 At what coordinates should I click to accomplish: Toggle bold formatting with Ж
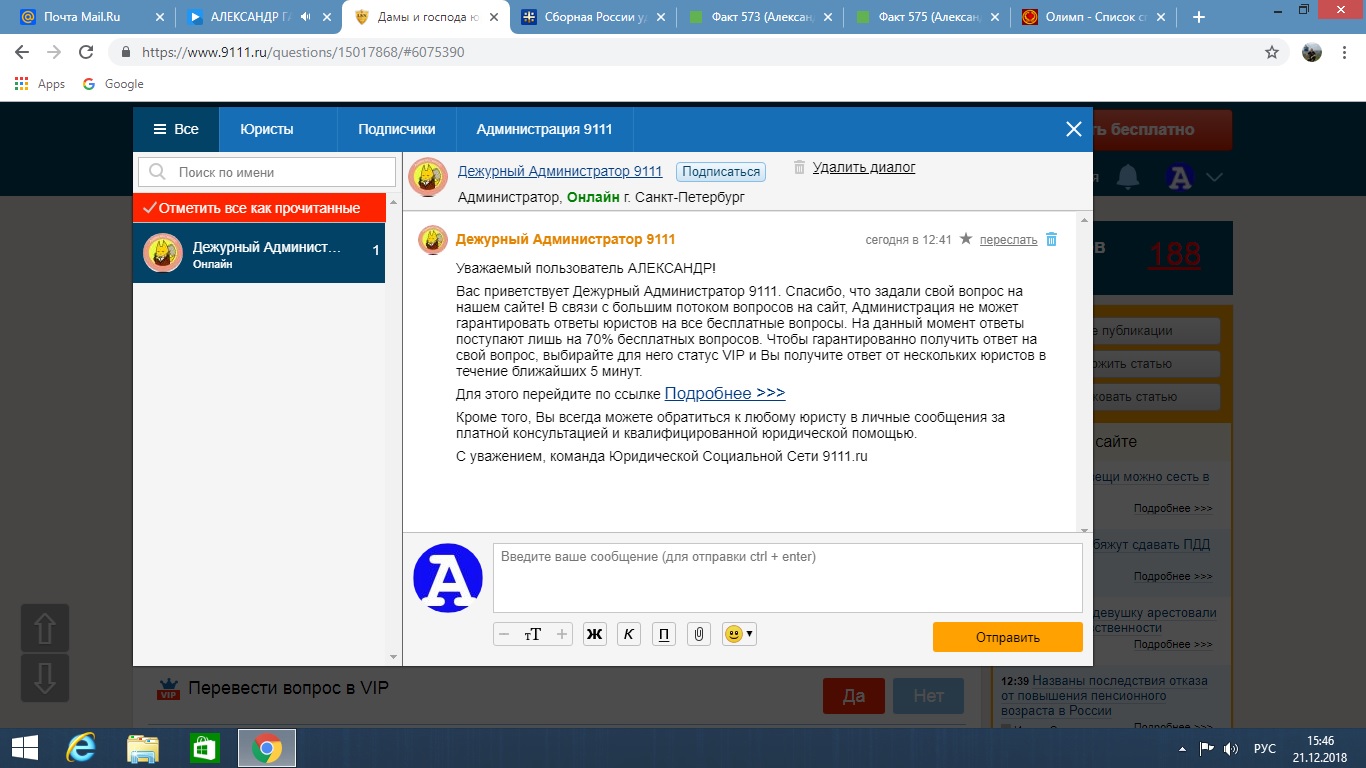coord(594,634)
